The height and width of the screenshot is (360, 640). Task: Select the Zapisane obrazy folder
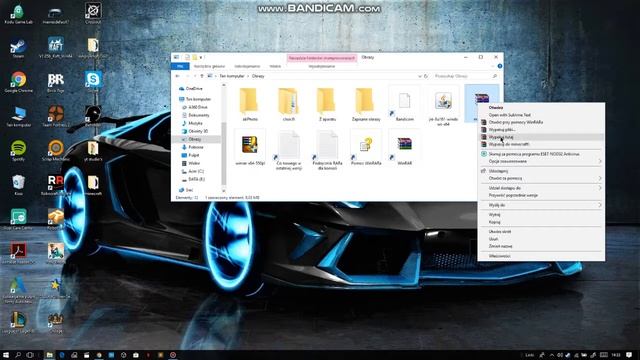tap(365, 104)
